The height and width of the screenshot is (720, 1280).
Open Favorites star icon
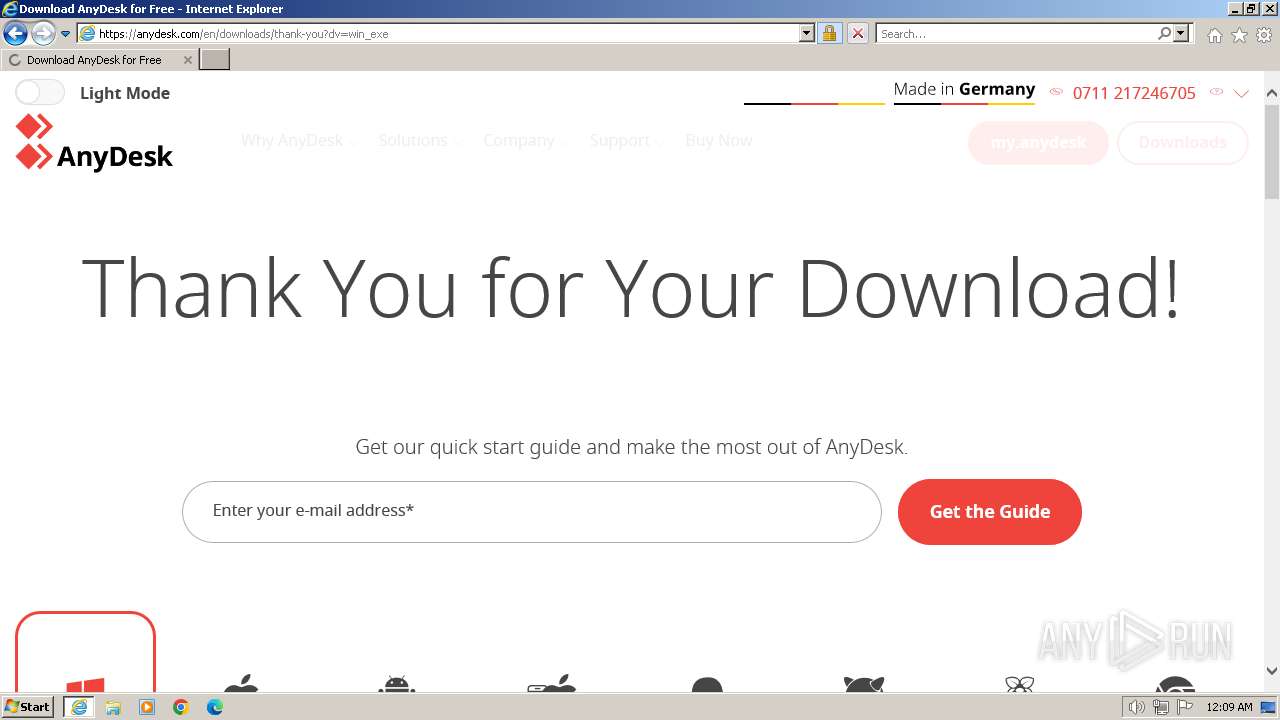[1239, 35]
